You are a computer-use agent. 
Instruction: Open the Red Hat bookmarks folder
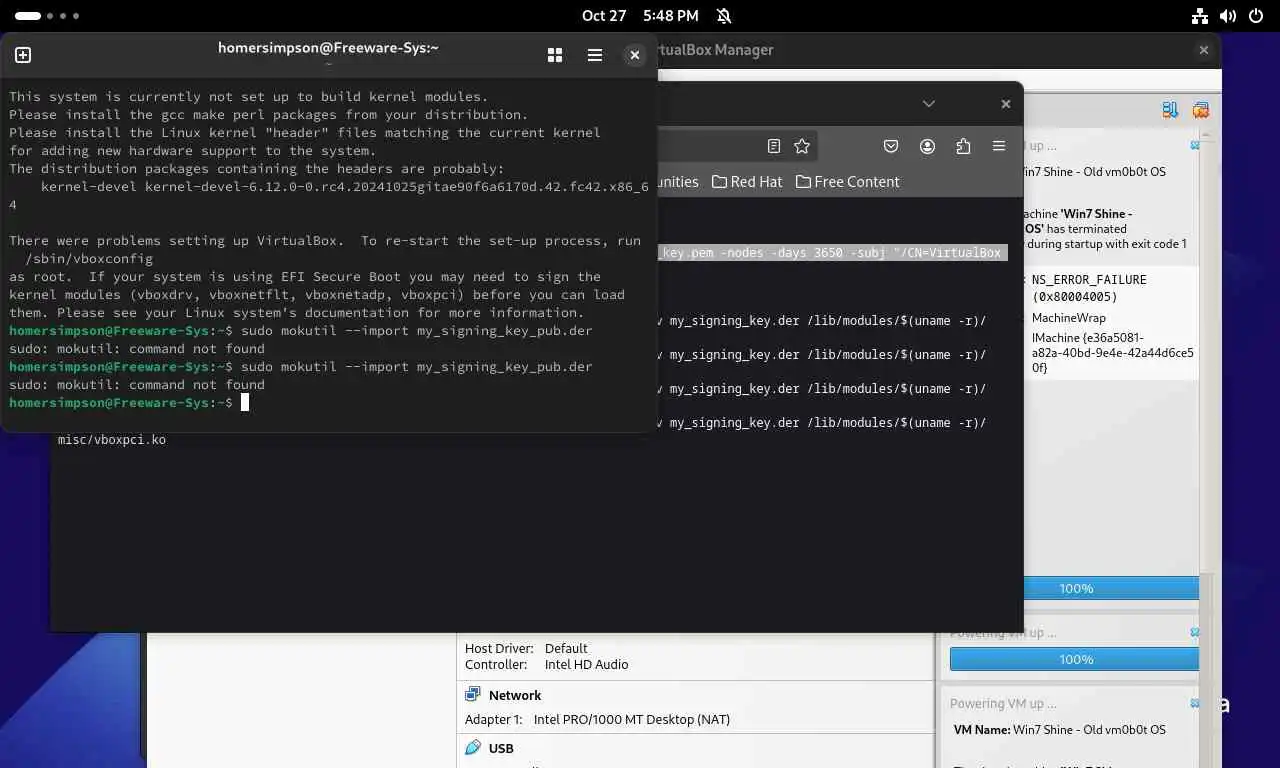[x=748, y=181]
